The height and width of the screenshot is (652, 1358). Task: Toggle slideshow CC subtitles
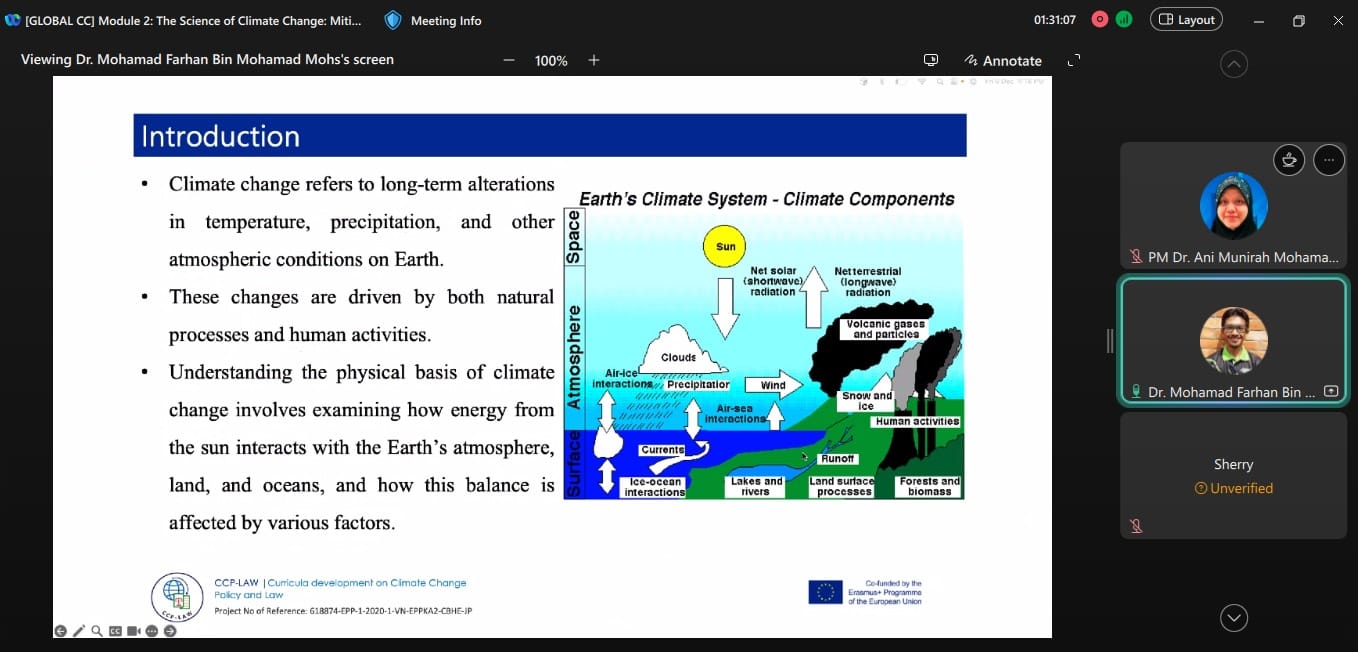pyautogui.click(x=115, y=631)
